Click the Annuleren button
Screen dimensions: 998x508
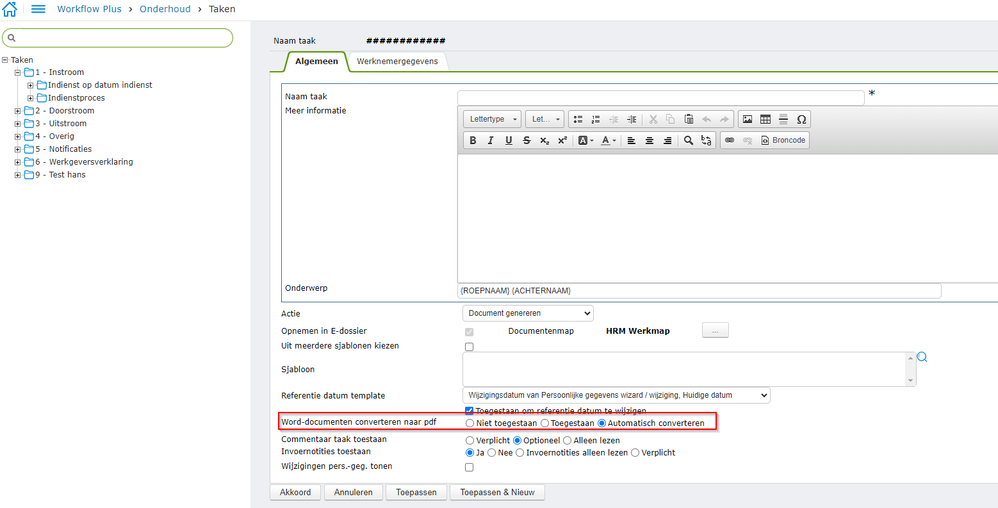tap(353, 492)
